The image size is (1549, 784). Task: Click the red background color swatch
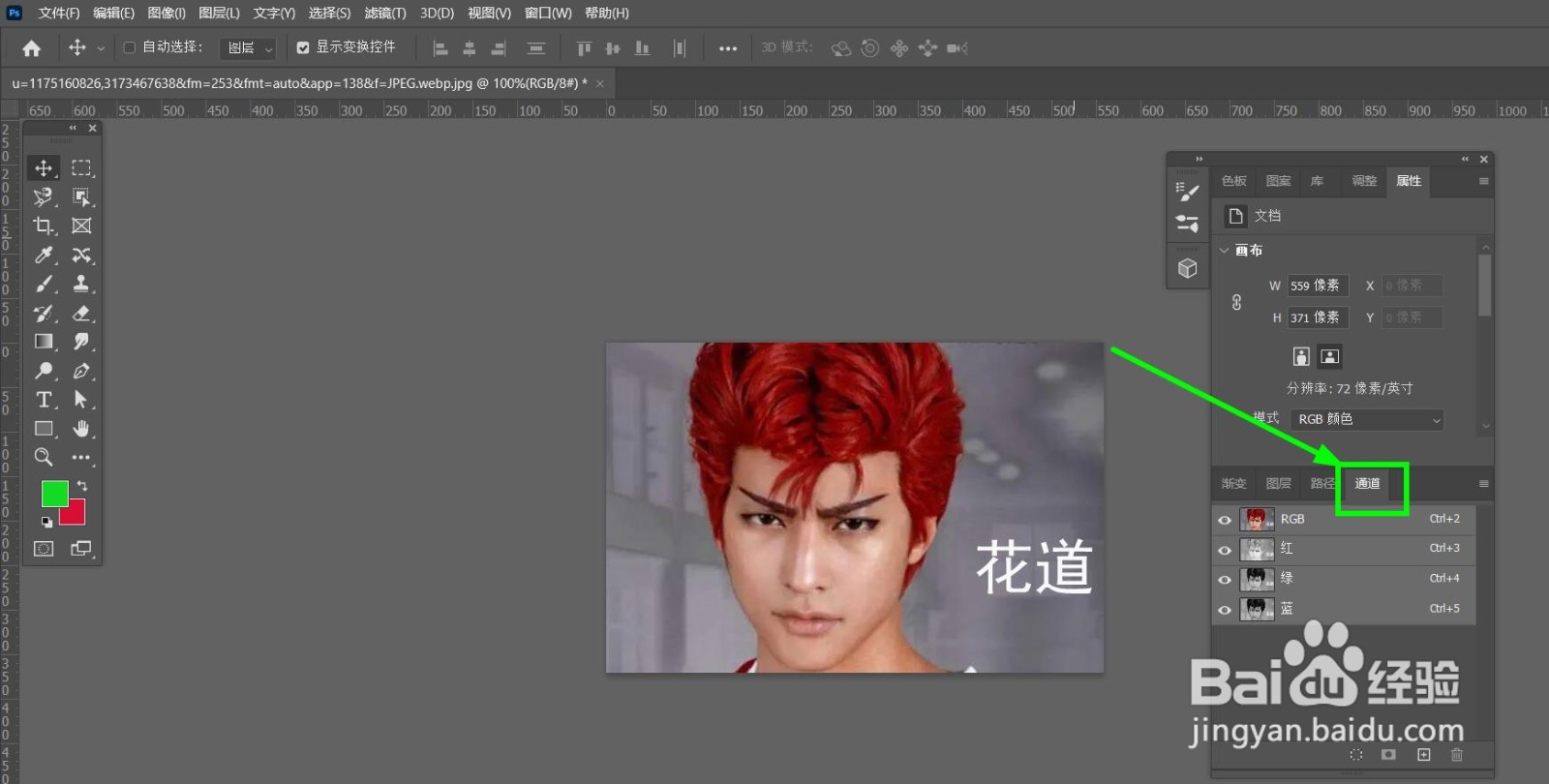[x=76, y=515]
